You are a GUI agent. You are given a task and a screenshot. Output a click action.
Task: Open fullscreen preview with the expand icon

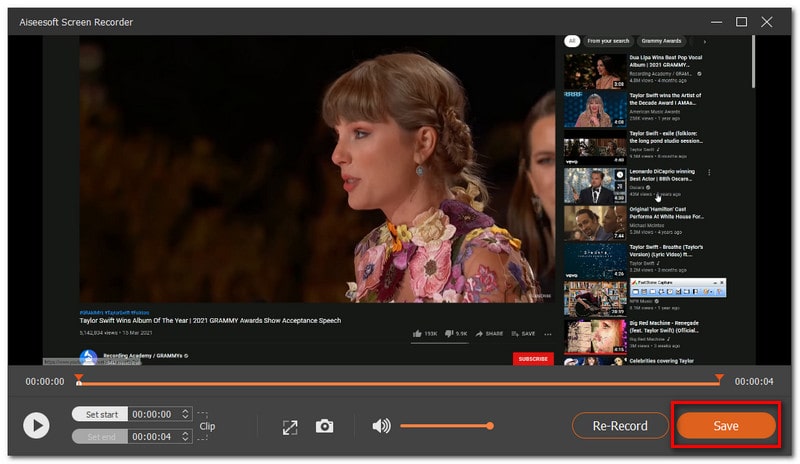pos(290,426)
